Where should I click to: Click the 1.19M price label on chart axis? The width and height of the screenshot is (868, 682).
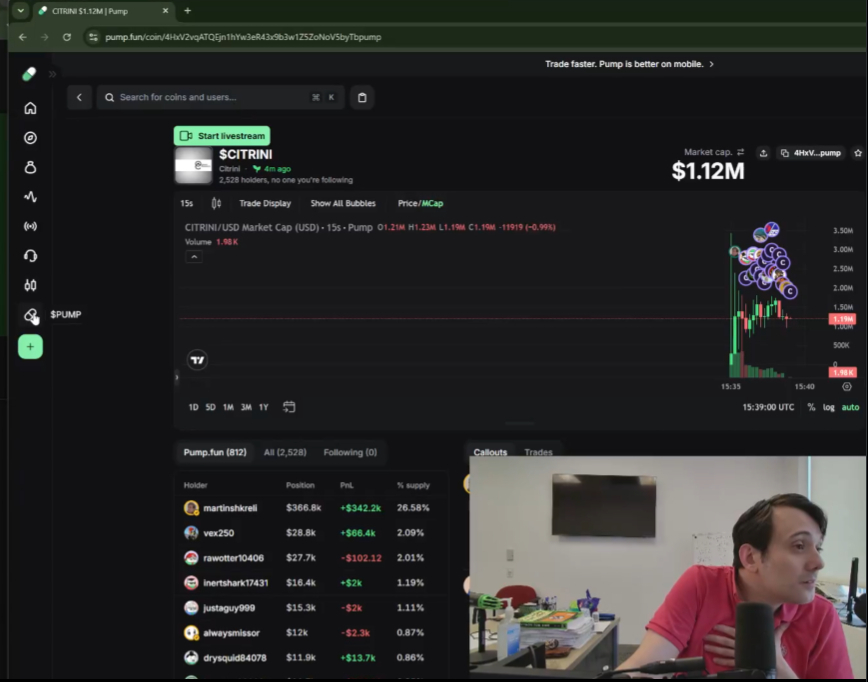[x=842, y=319]
